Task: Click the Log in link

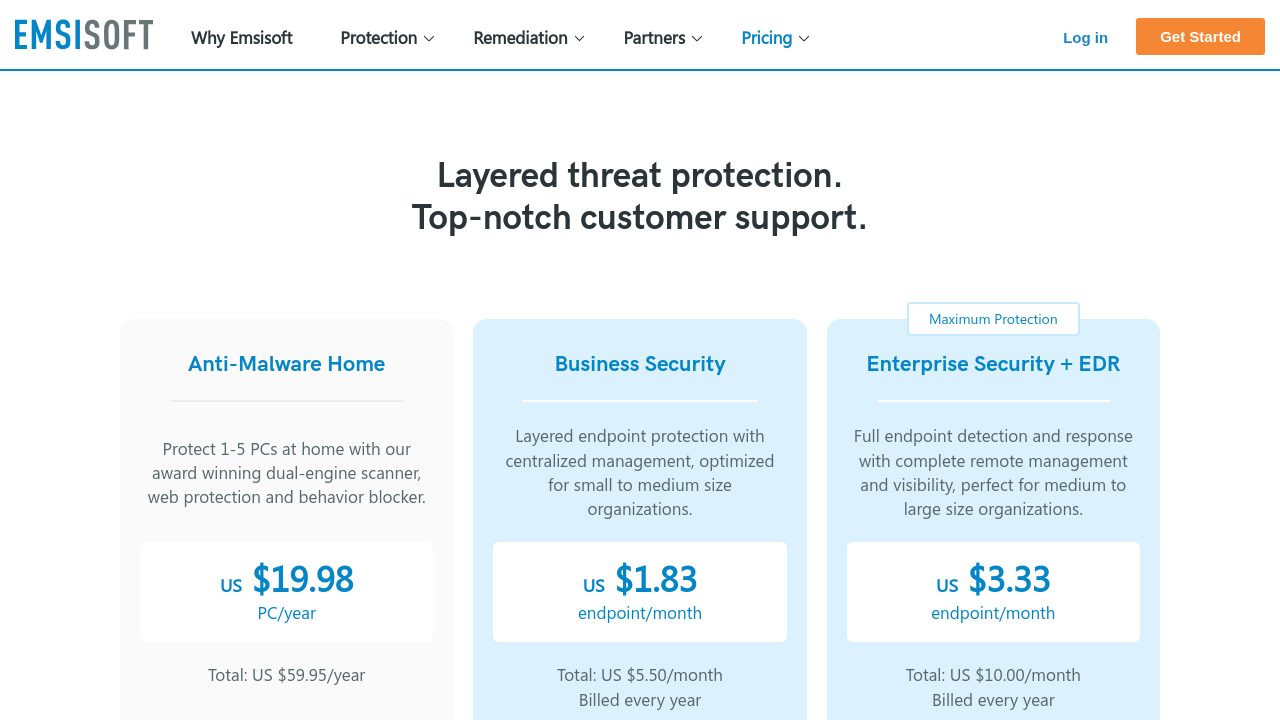Action: pos(1085,38)
